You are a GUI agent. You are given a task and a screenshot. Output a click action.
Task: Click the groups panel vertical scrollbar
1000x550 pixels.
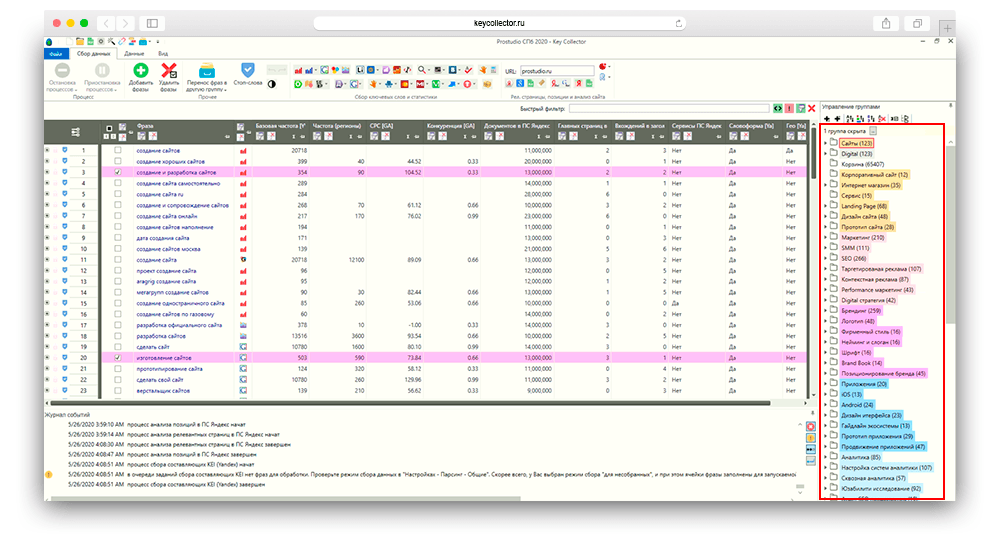click(x=950, y=234)
